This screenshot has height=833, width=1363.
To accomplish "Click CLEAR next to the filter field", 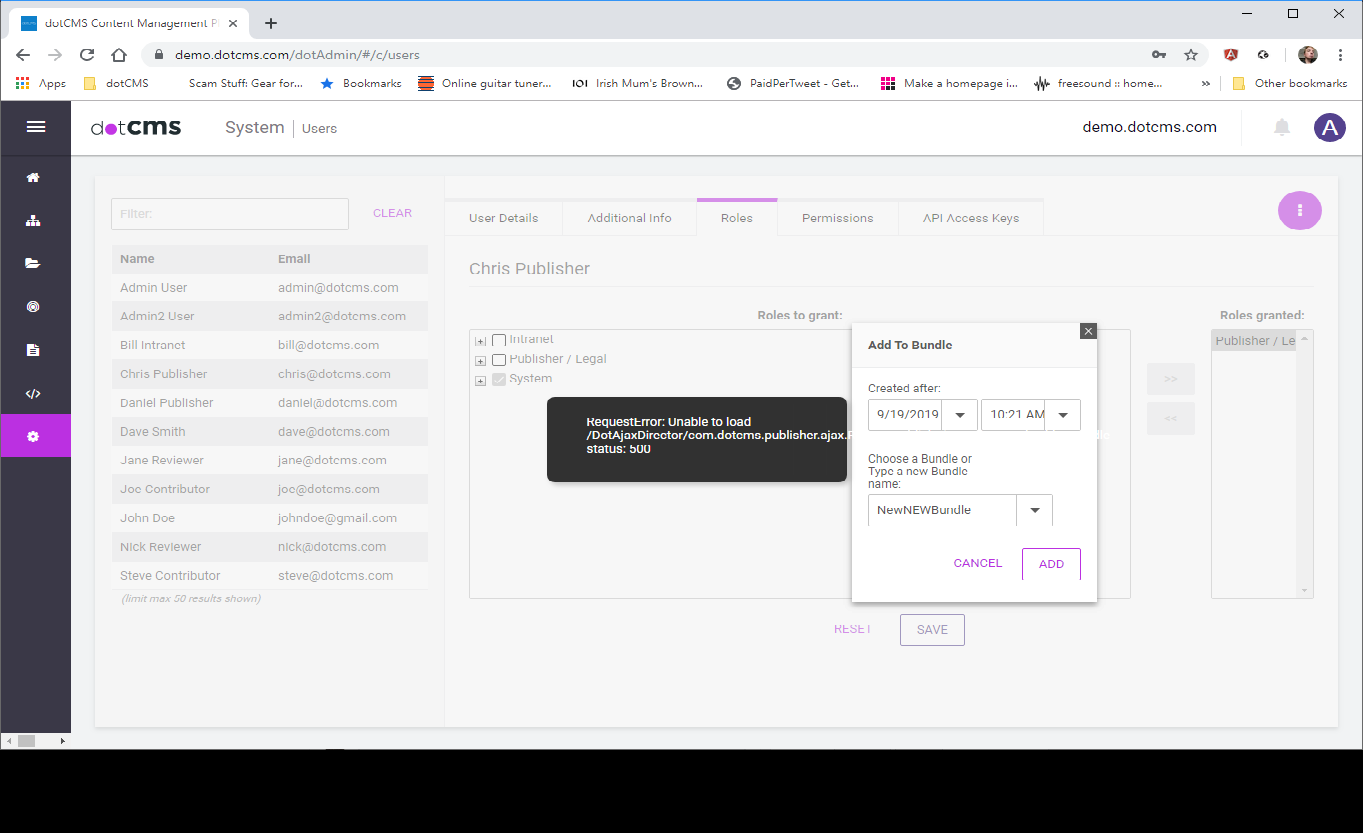I will click(392, 212).
